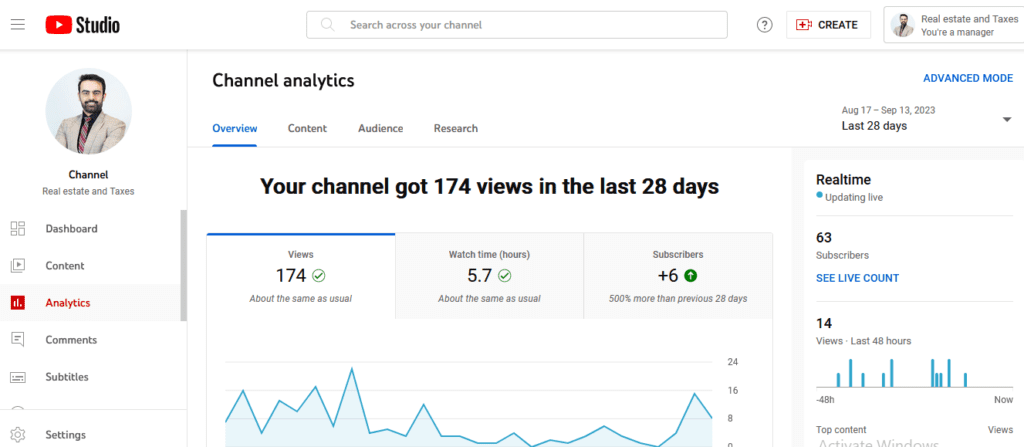Image resolution: width=1024 pixels, height=447 pixels.
Task: Open the Subtitles sidebar icon
Action: (x=18, y=377)
